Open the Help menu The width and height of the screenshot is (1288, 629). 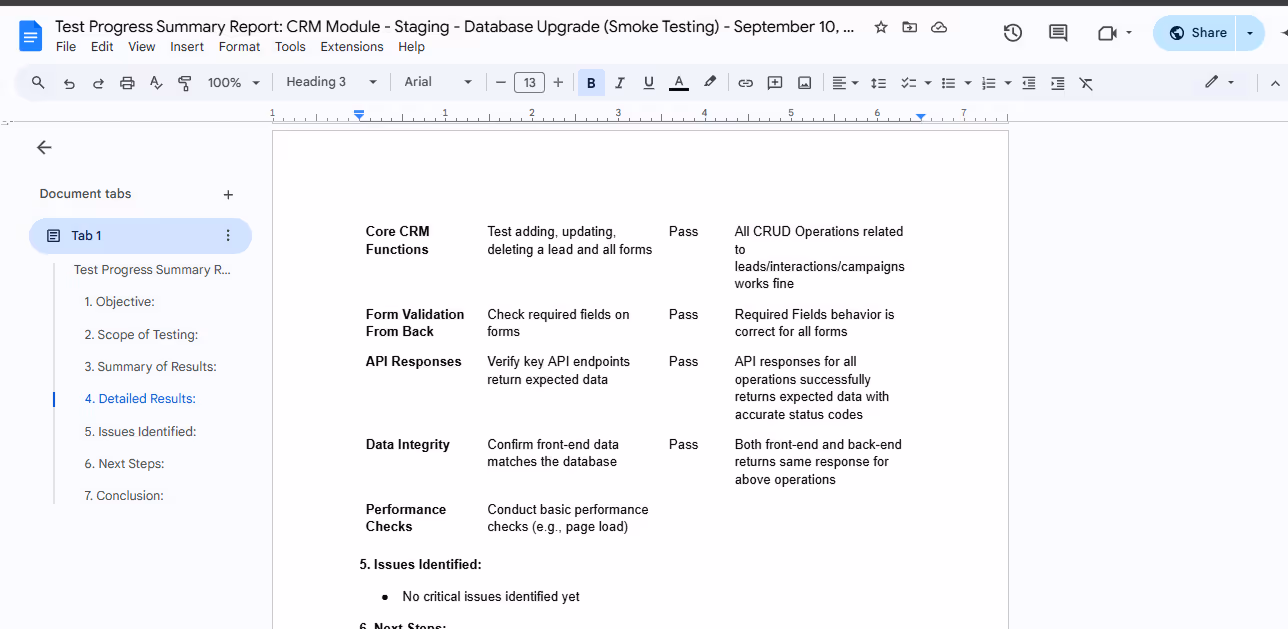411,47
